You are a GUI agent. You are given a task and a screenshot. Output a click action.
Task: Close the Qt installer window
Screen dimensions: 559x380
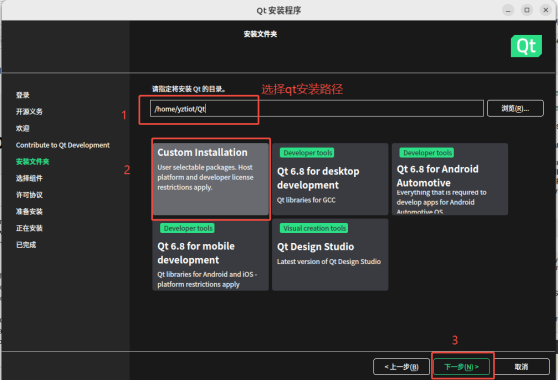[545, 10]
